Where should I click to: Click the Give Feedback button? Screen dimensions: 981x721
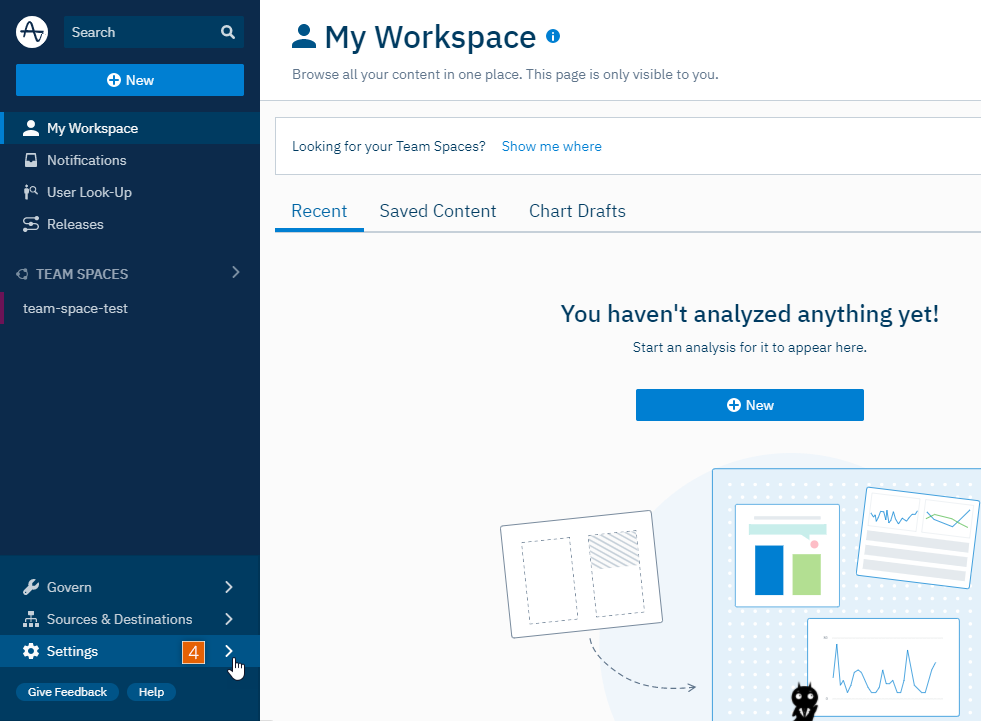click(x=67, y=692)
